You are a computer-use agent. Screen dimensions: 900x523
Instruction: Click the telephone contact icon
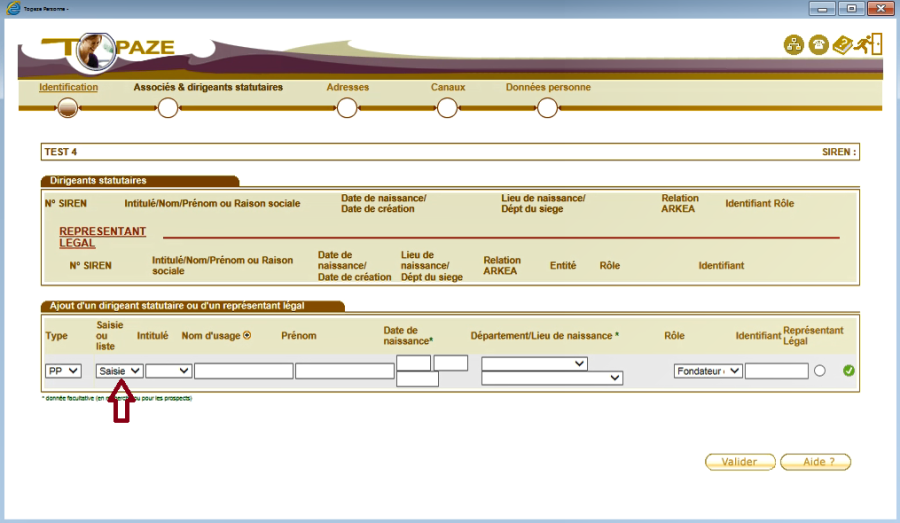tap(818, 46)
